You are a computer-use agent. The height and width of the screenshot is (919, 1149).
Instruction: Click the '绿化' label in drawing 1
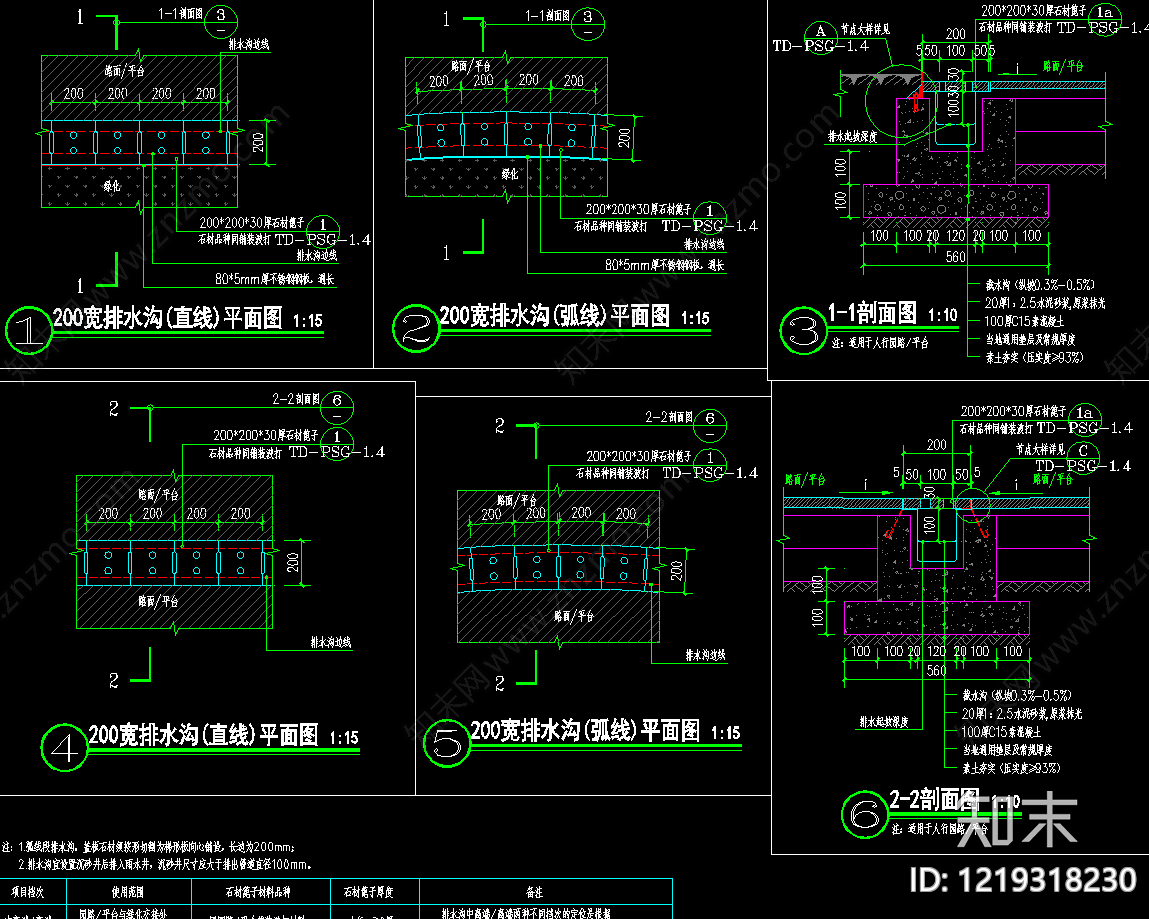[x=112, y=186]
